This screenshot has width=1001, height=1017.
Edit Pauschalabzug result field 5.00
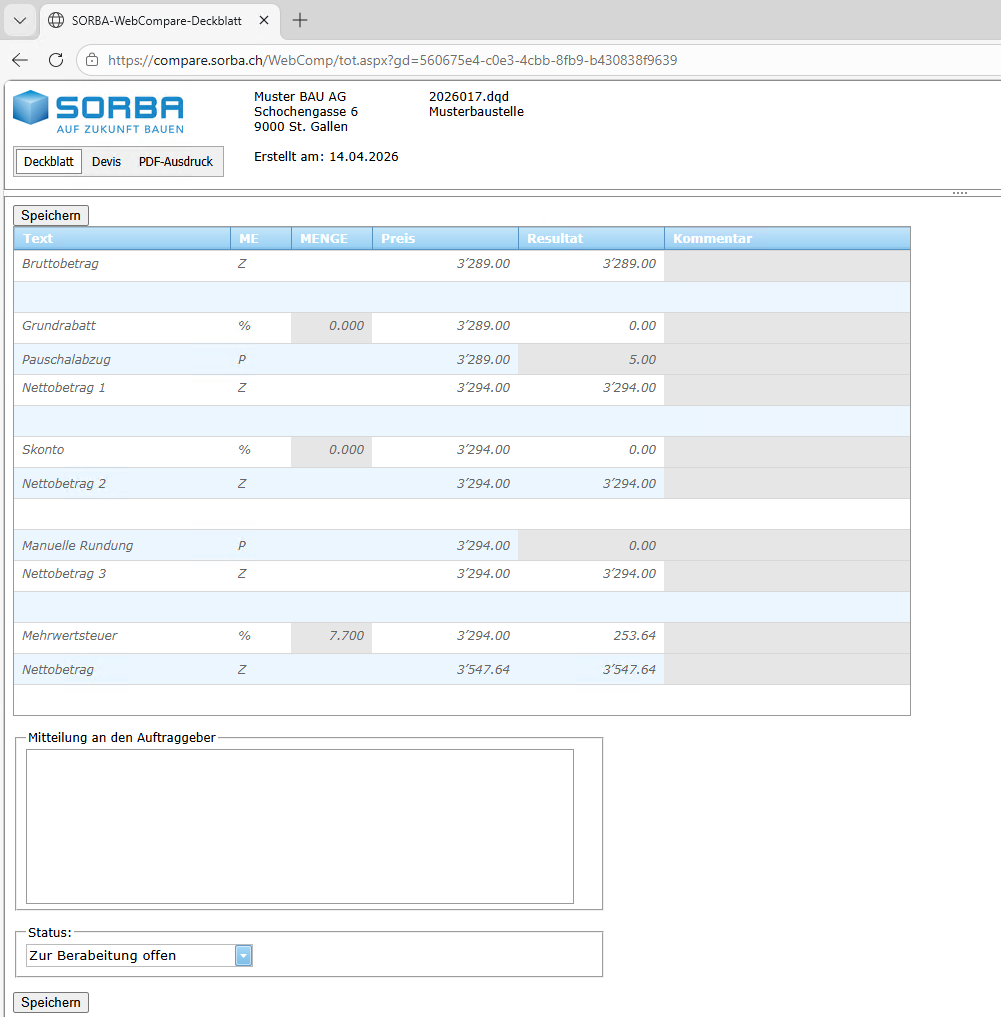591,359
